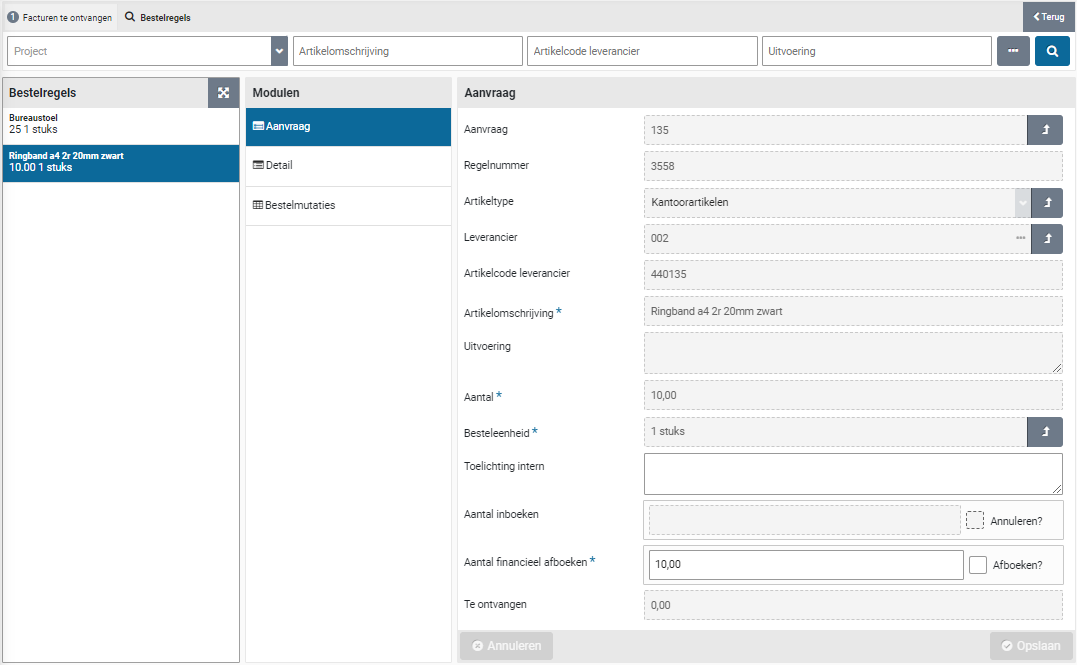The image size is (1077, 665).
Task: Click ellipsis lookup icon inside Leverancier field
Action: (x=1020, y=238)
